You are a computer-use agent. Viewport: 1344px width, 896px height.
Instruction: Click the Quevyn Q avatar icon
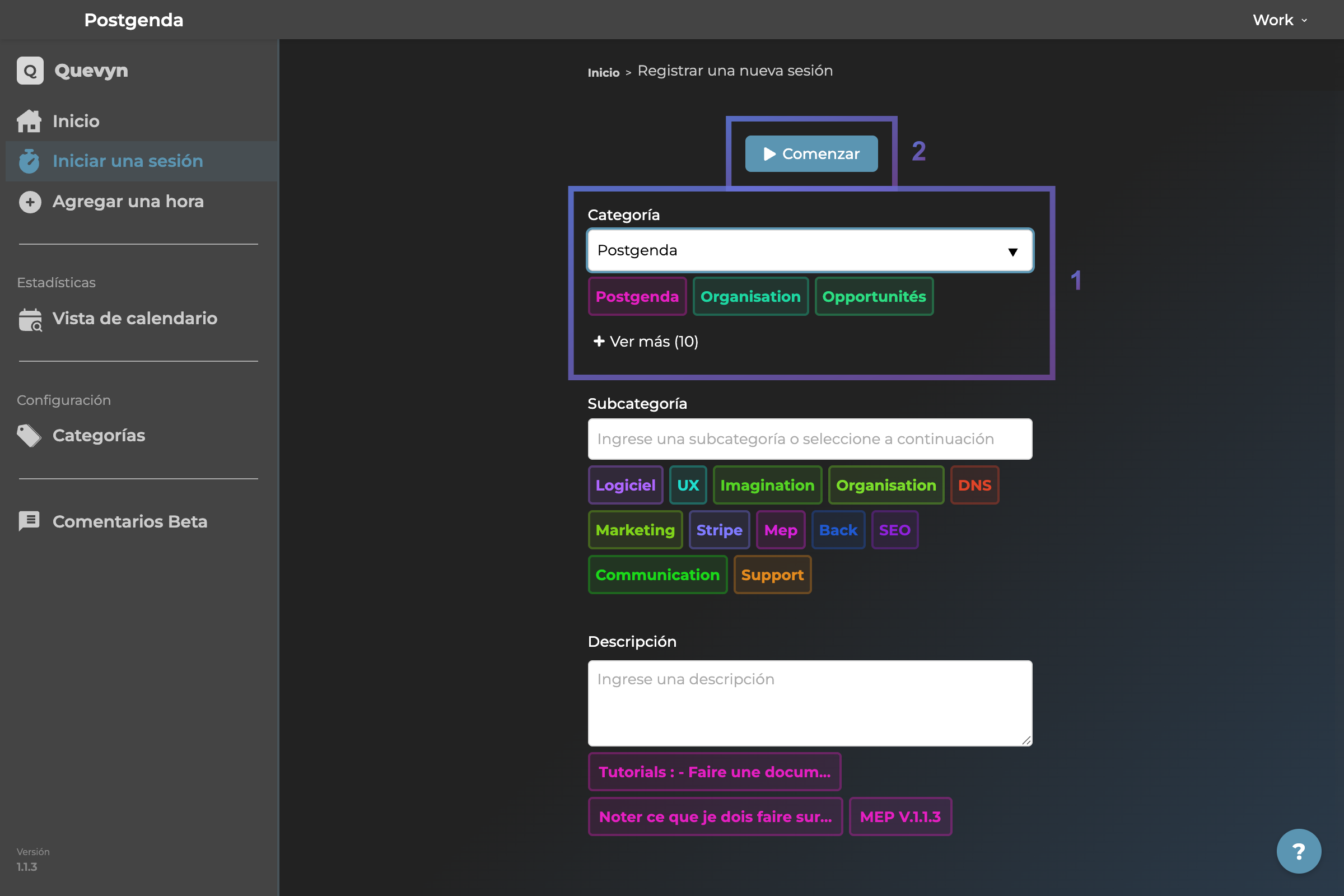30,71
